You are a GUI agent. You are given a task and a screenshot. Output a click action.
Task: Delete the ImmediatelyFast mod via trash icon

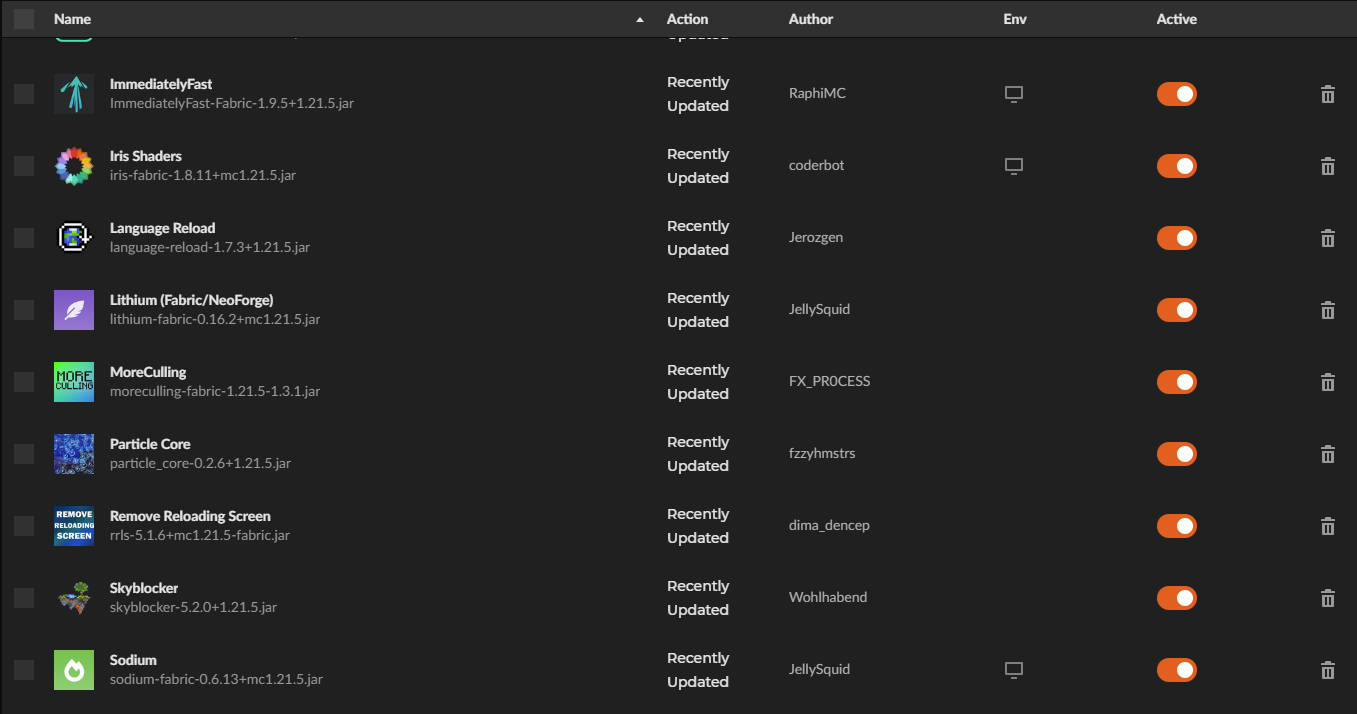(1328, 94)
